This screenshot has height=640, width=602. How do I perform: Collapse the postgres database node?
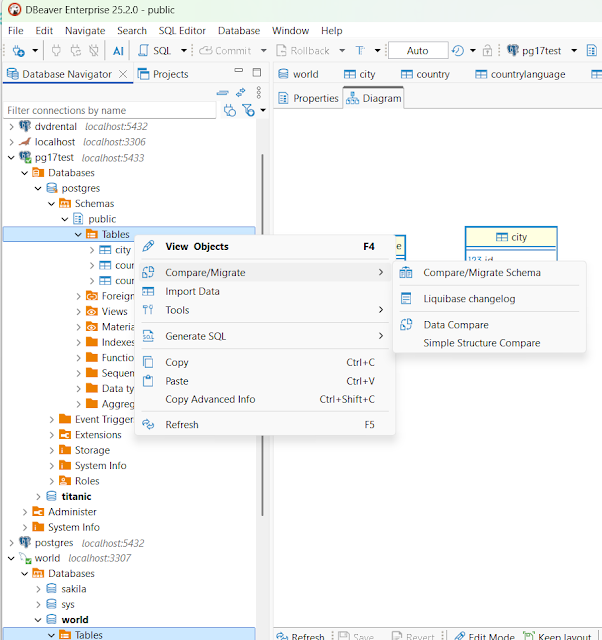click(x=38, y=188)
